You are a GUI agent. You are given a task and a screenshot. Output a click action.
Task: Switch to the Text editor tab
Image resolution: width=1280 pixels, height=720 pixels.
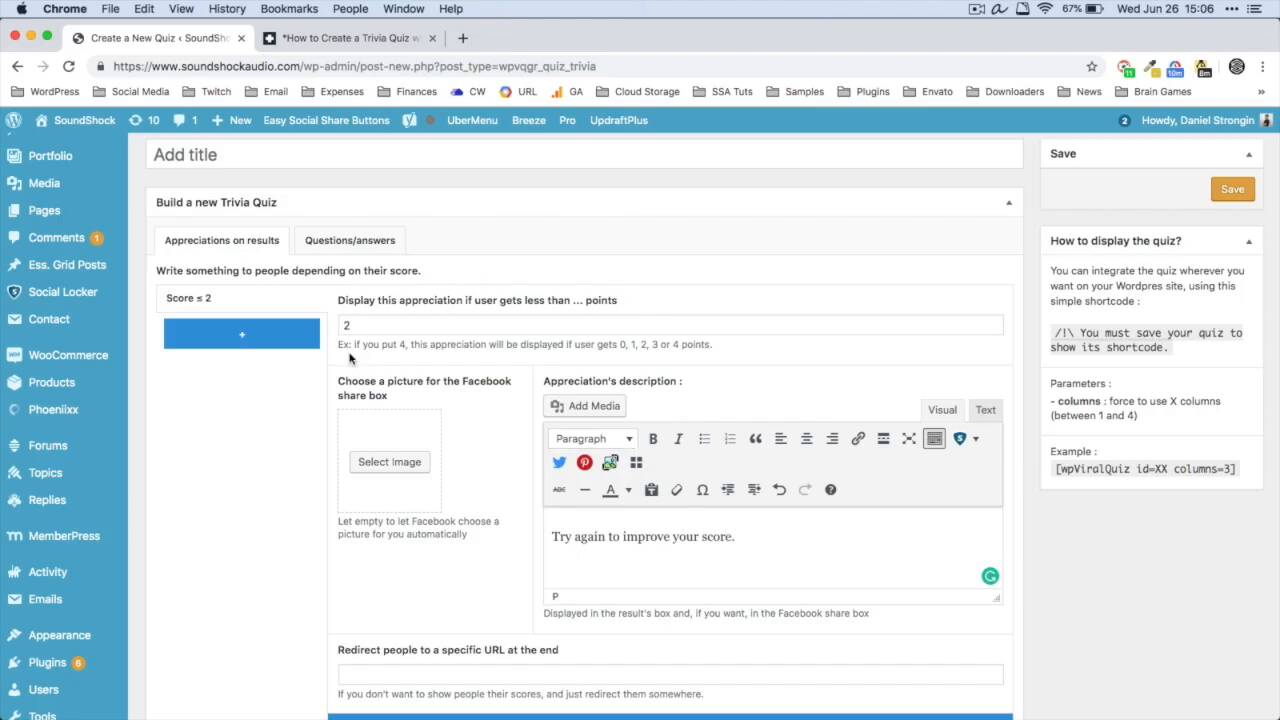(985, 410)
